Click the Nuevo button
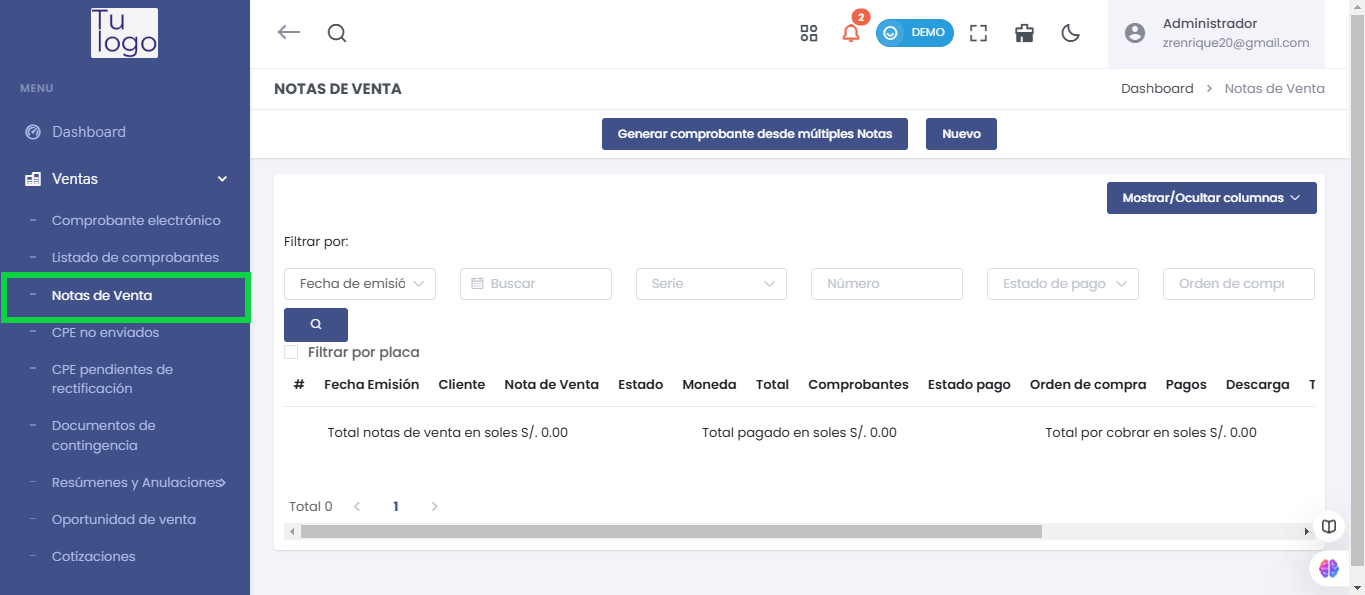 tap(960, 133)
